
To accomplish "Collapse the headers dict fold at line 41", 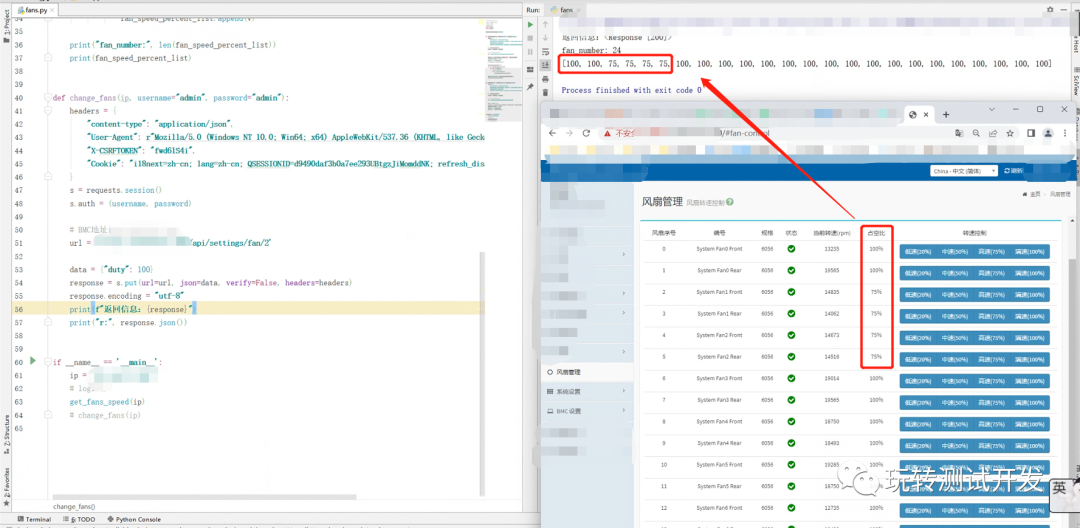I will pyautogui.click(x=49, y=111).
